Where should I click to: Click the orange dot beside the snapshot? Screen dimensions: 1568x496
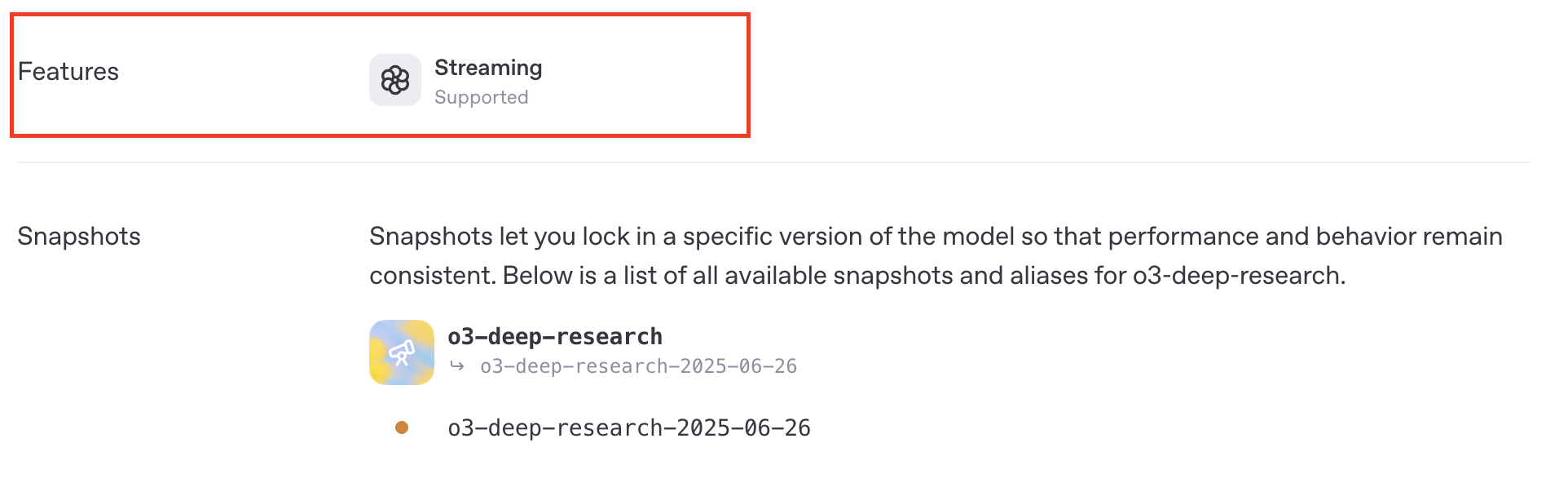pyautogui.click(x=402, y=427)
